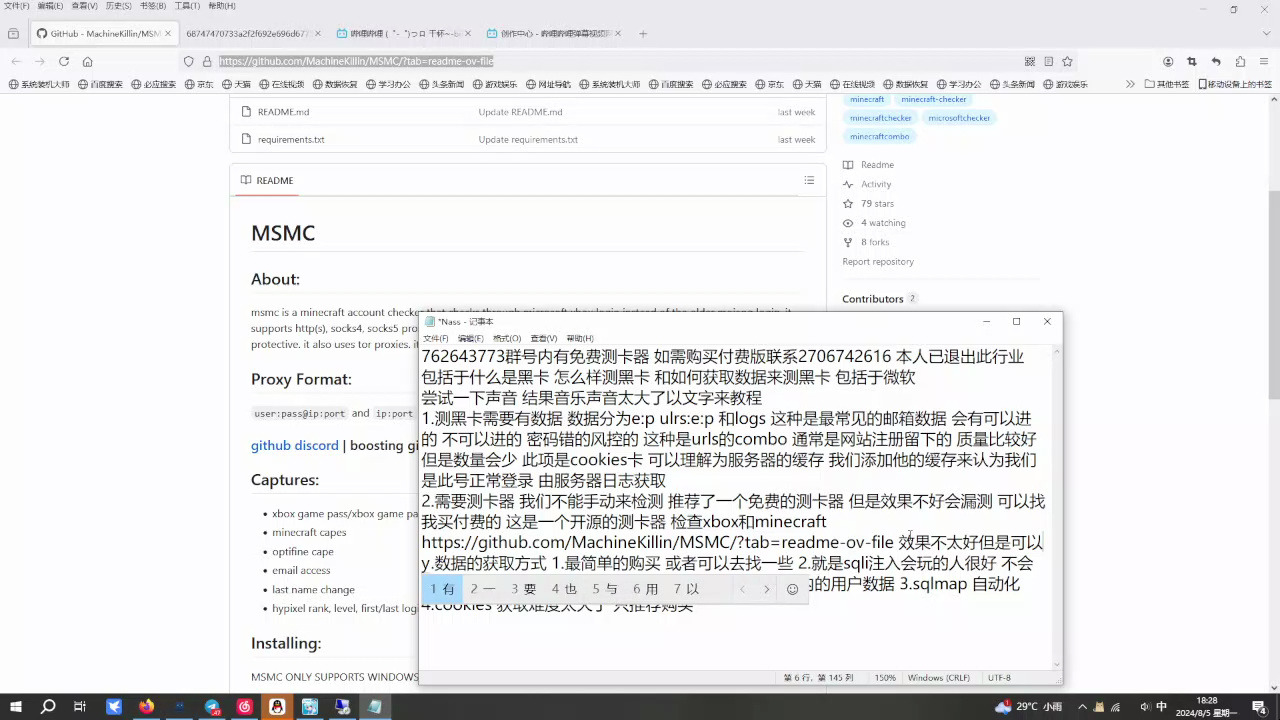Click the microsoftchecker topic tag
Screen dimensions: 1280x720
[x=959, y=118]
